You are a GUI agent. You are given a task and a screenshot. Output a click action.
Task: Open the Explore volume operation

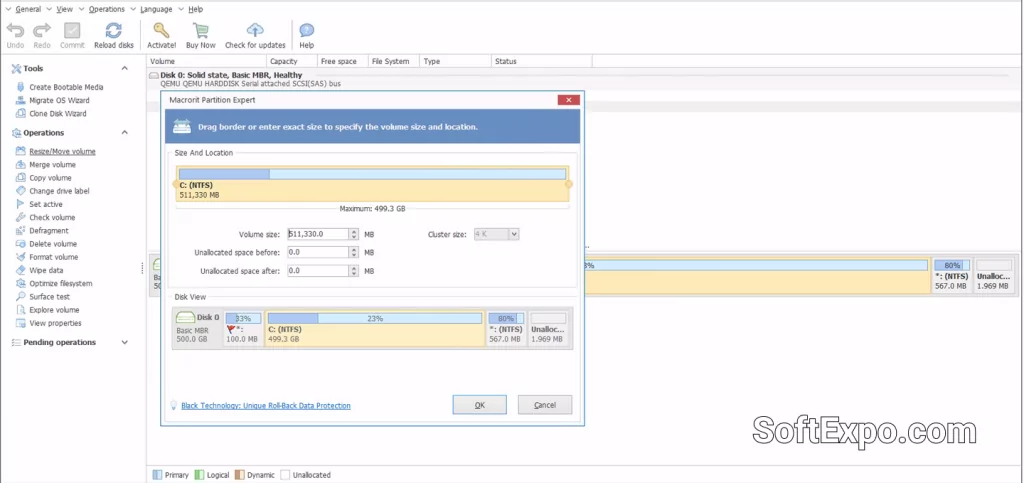click(x=54, y=310)
